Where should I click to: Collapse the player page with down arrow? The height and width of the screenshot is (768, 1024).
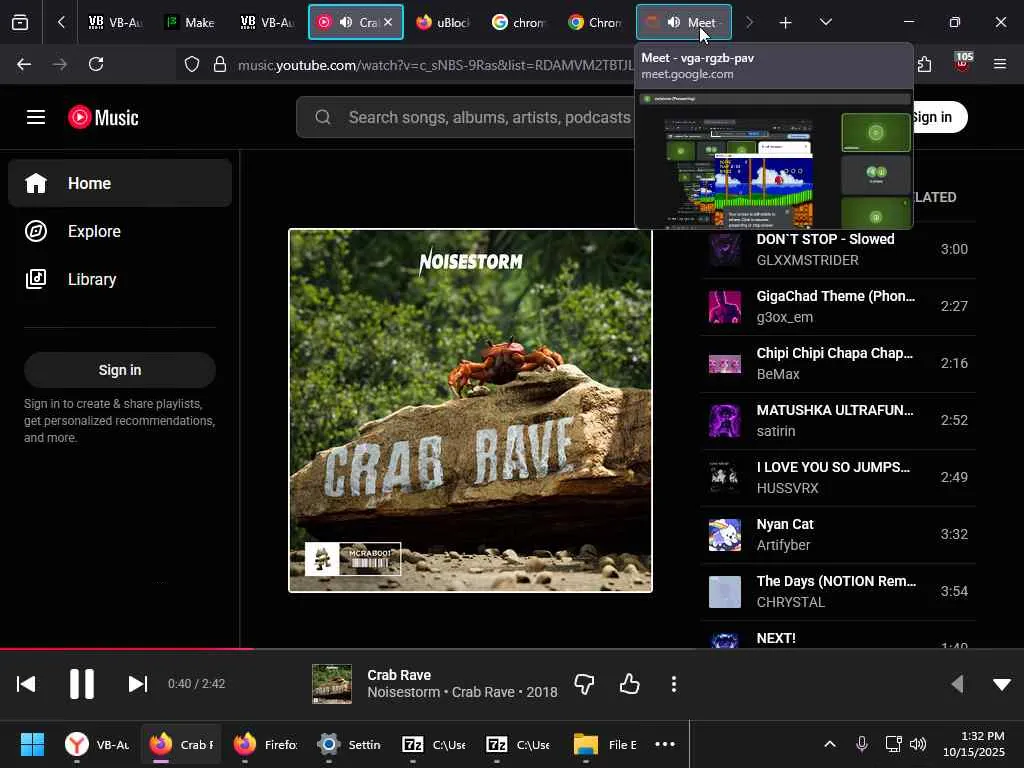pyautogui.click(x=1002, y=684)
